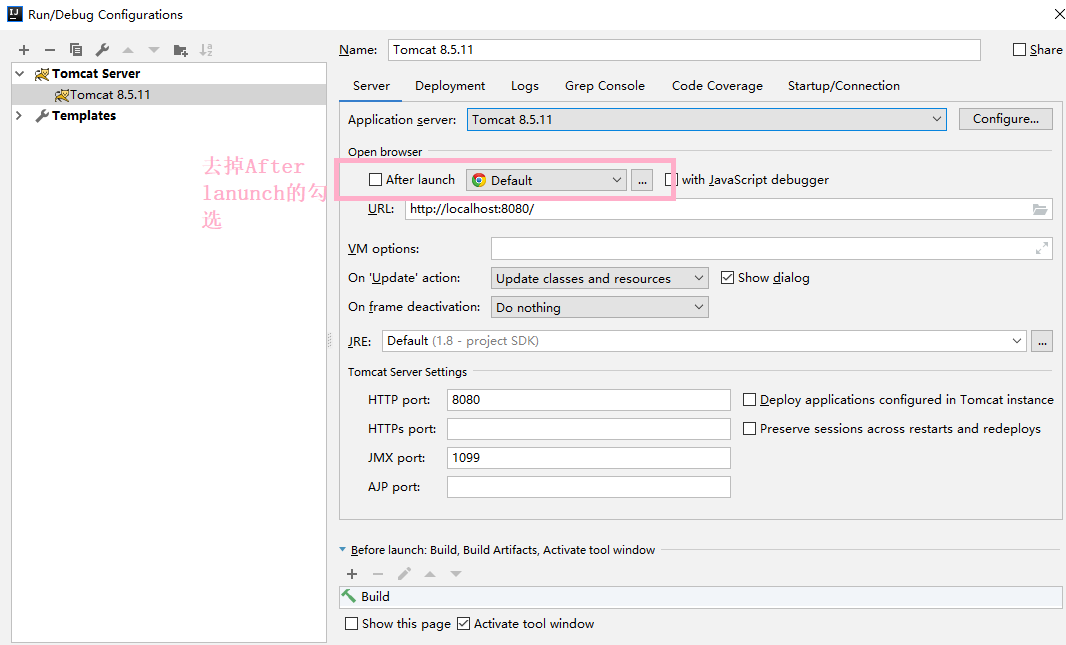Image resolution: width=1066 pixels, height=645 pixels.
Task: Move the configuration up with the toolbar arrow
Action: pyautogui.click(x=128, y=50)
